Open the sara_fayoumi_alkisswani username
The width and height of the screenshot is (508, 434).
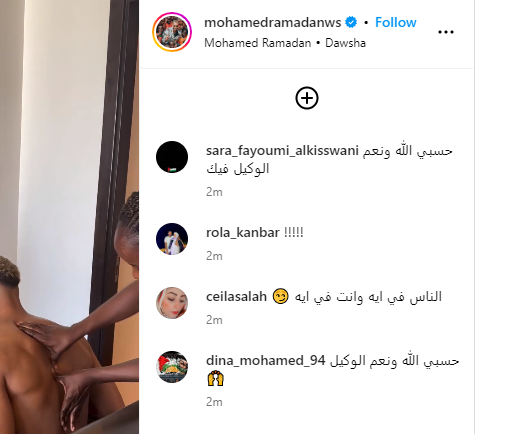[x=282, y=151]
